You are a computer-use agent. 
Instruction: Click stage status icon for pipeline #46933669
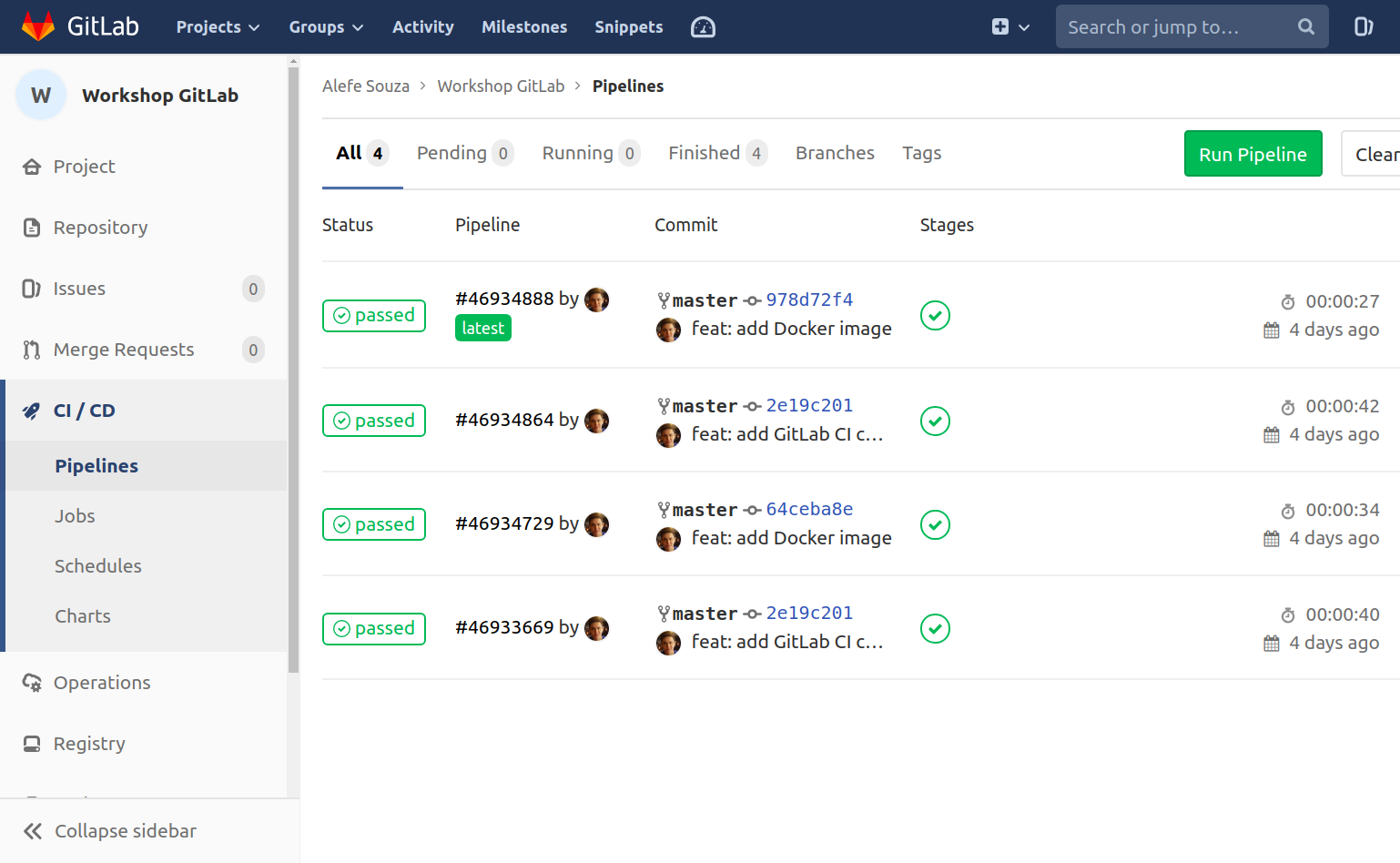[935, 628]
